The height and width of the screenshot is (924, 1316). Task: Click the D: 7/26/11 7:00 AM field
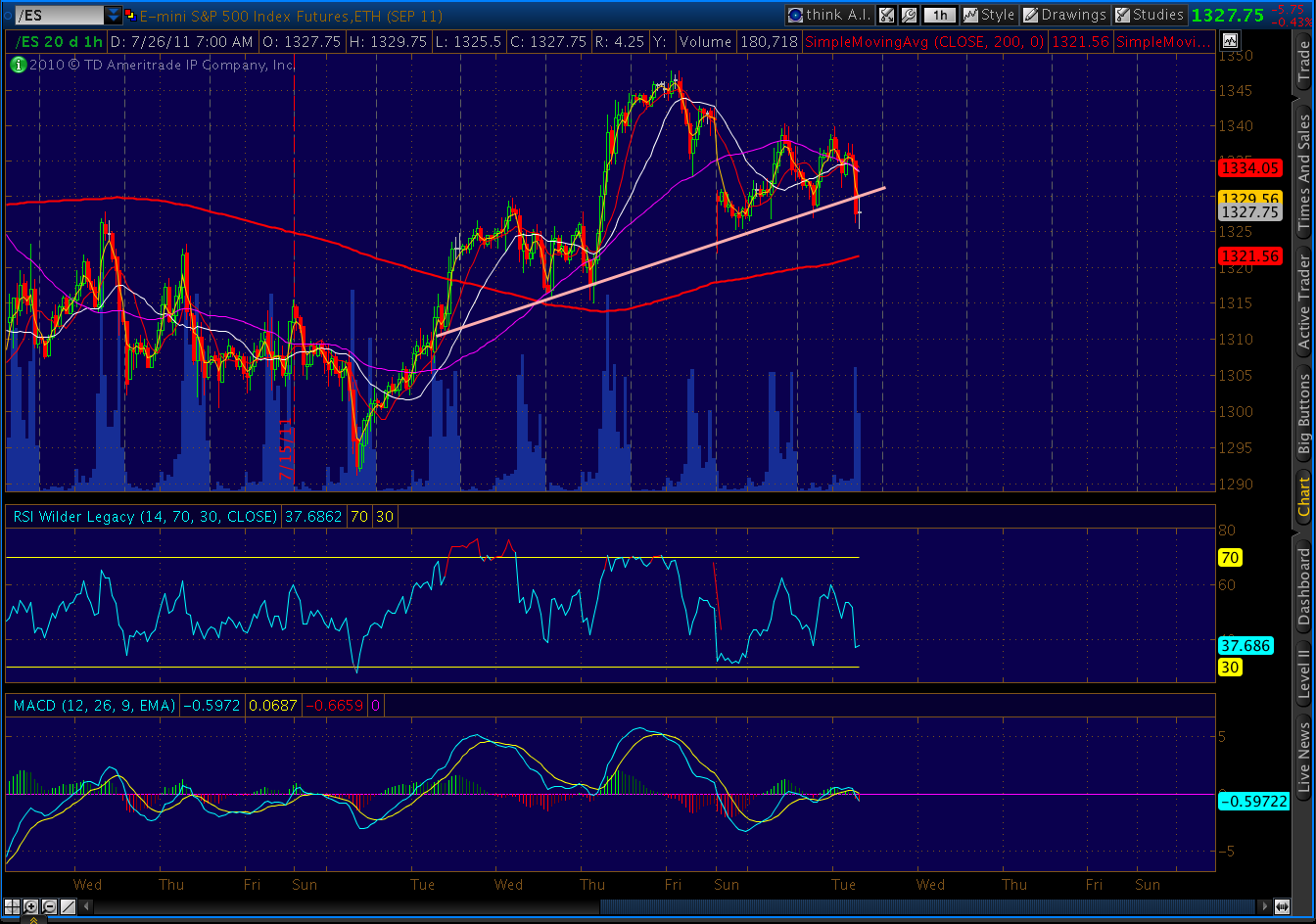181,42
